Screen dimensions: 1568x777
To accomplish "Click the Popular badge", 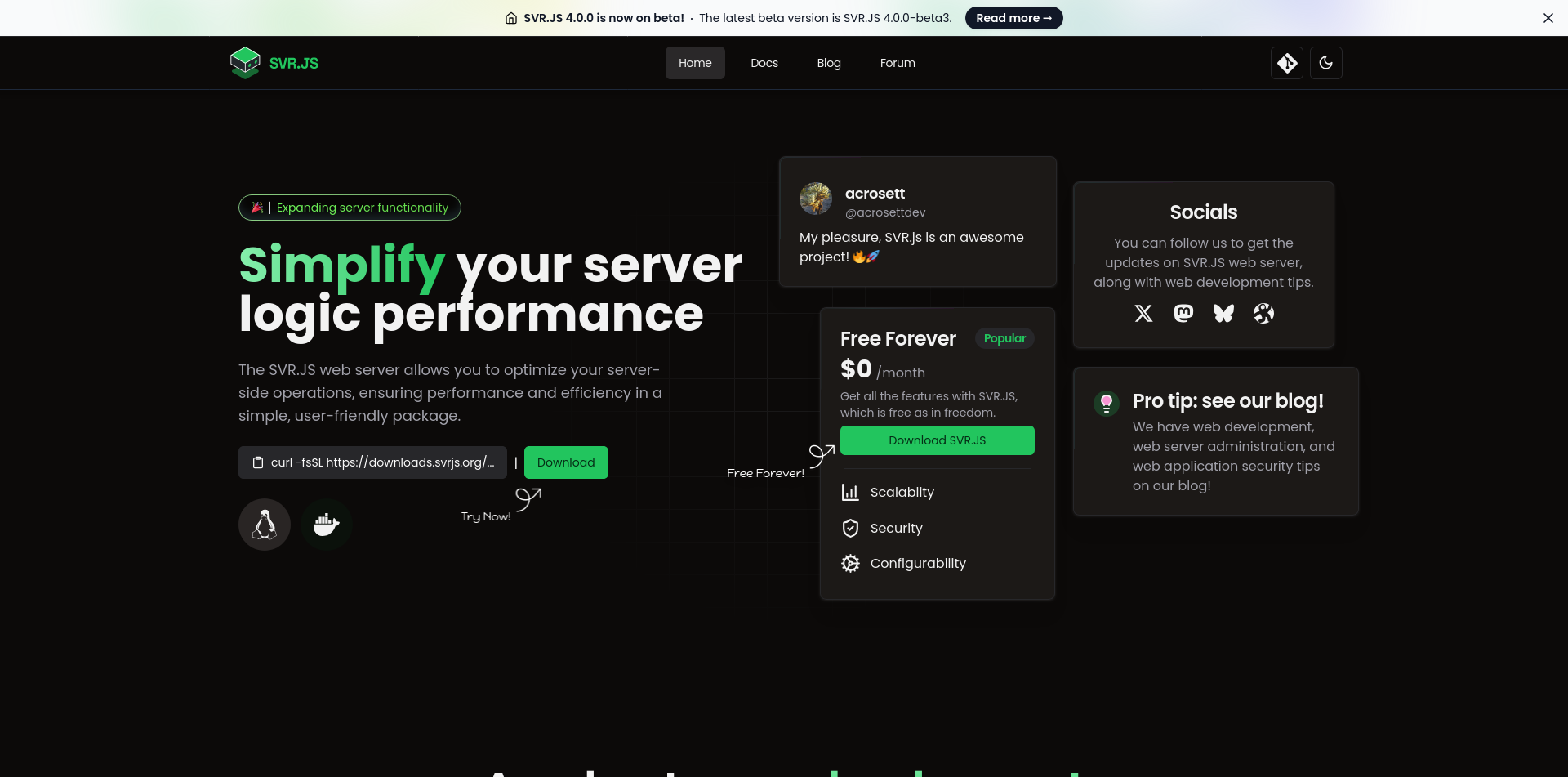I will 1004,338.
